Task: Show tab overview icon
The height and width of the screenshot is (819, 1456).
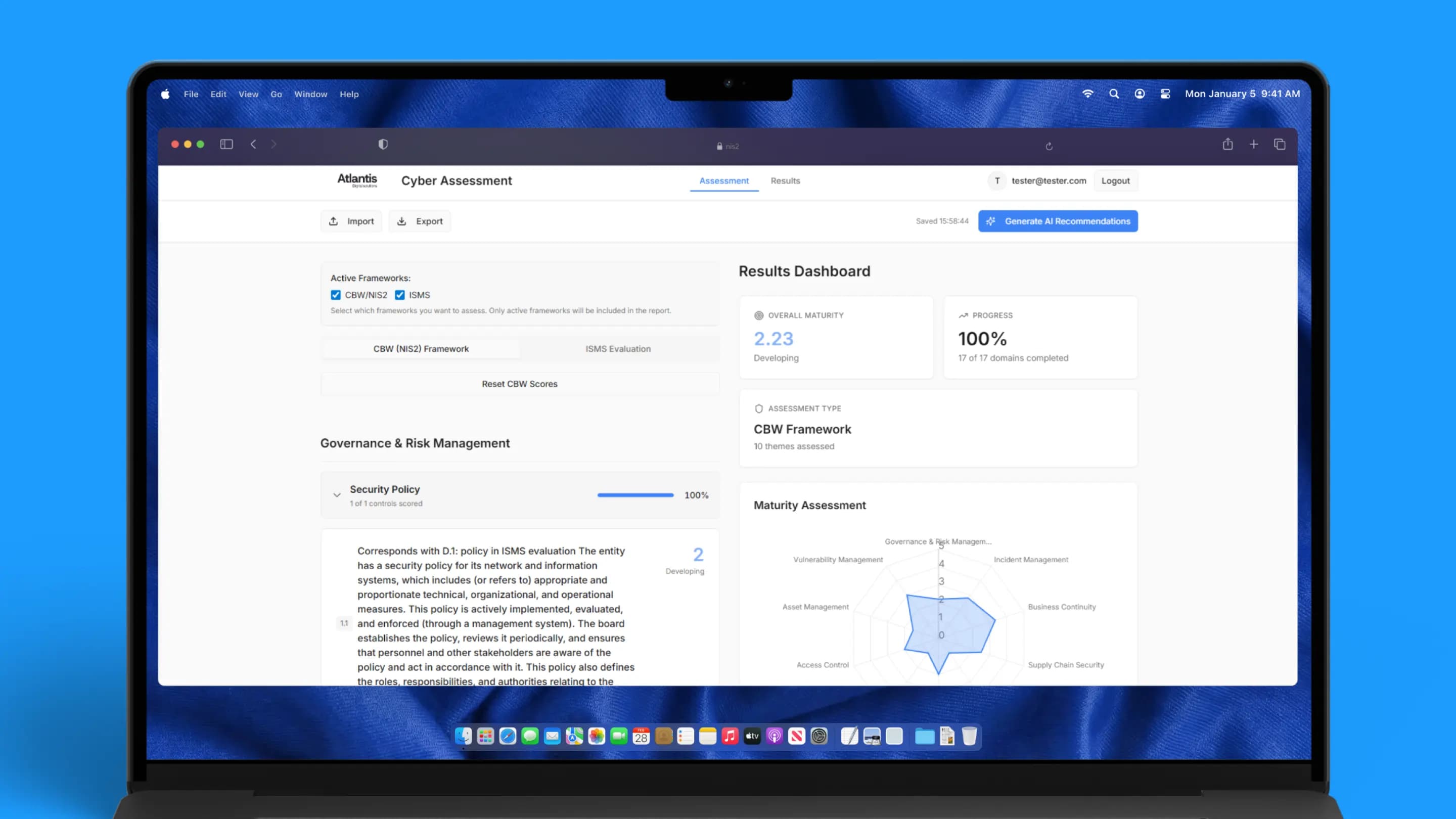Action: [1280, 144]
